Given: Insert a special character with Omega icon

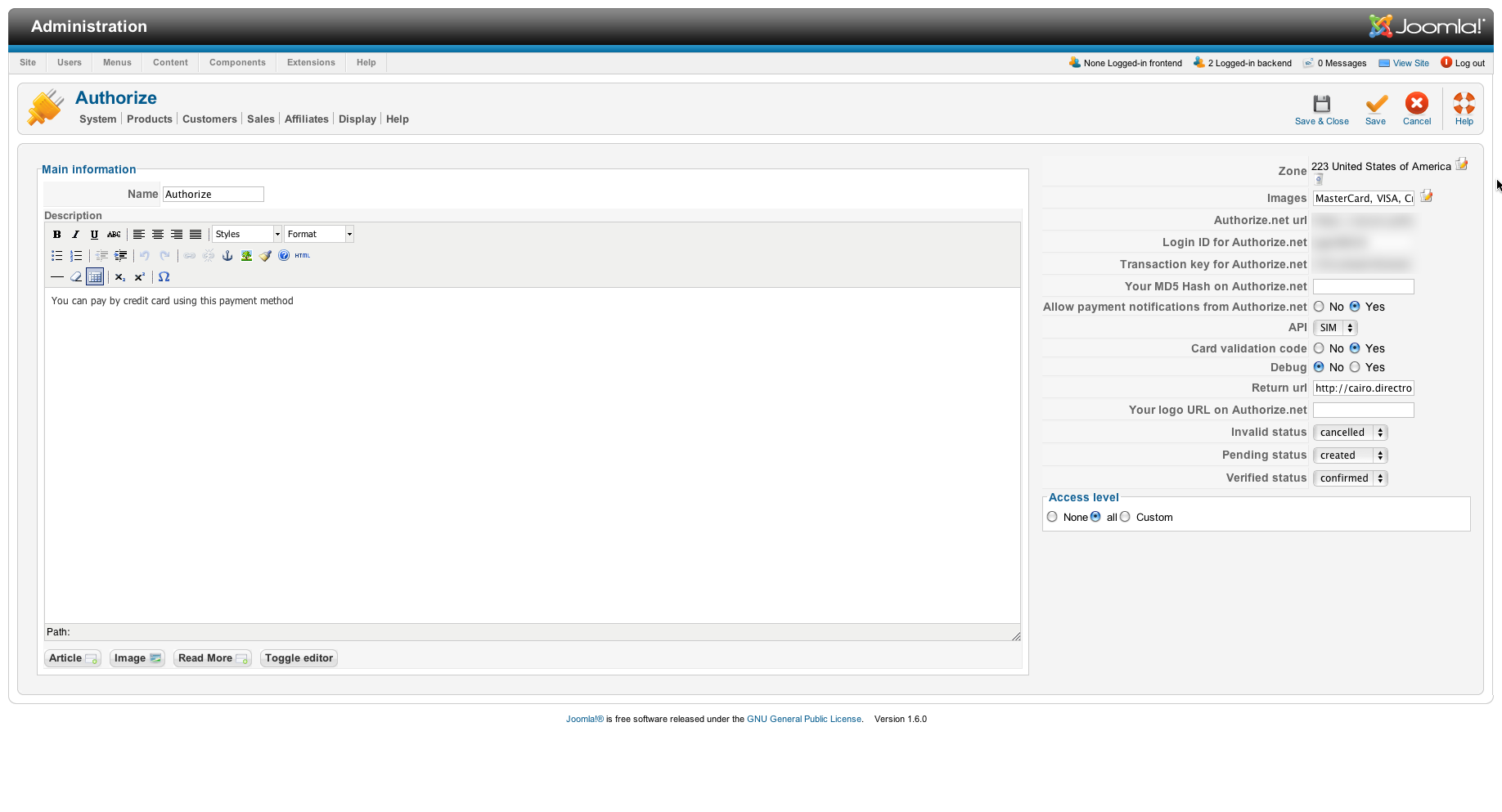Looking at the screenshot, I should [164, 277].
